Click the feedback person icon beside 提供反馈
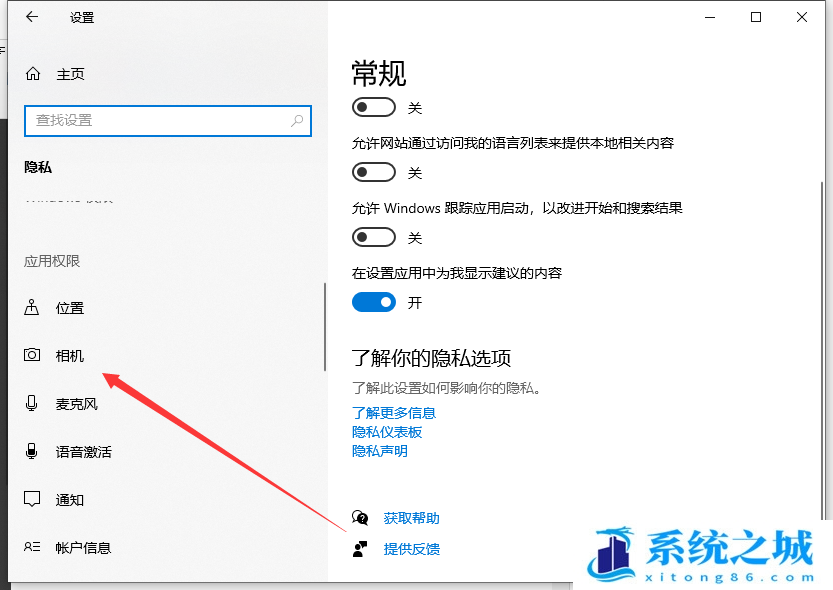Screen dimensions: 833x590 click(360, 549)
